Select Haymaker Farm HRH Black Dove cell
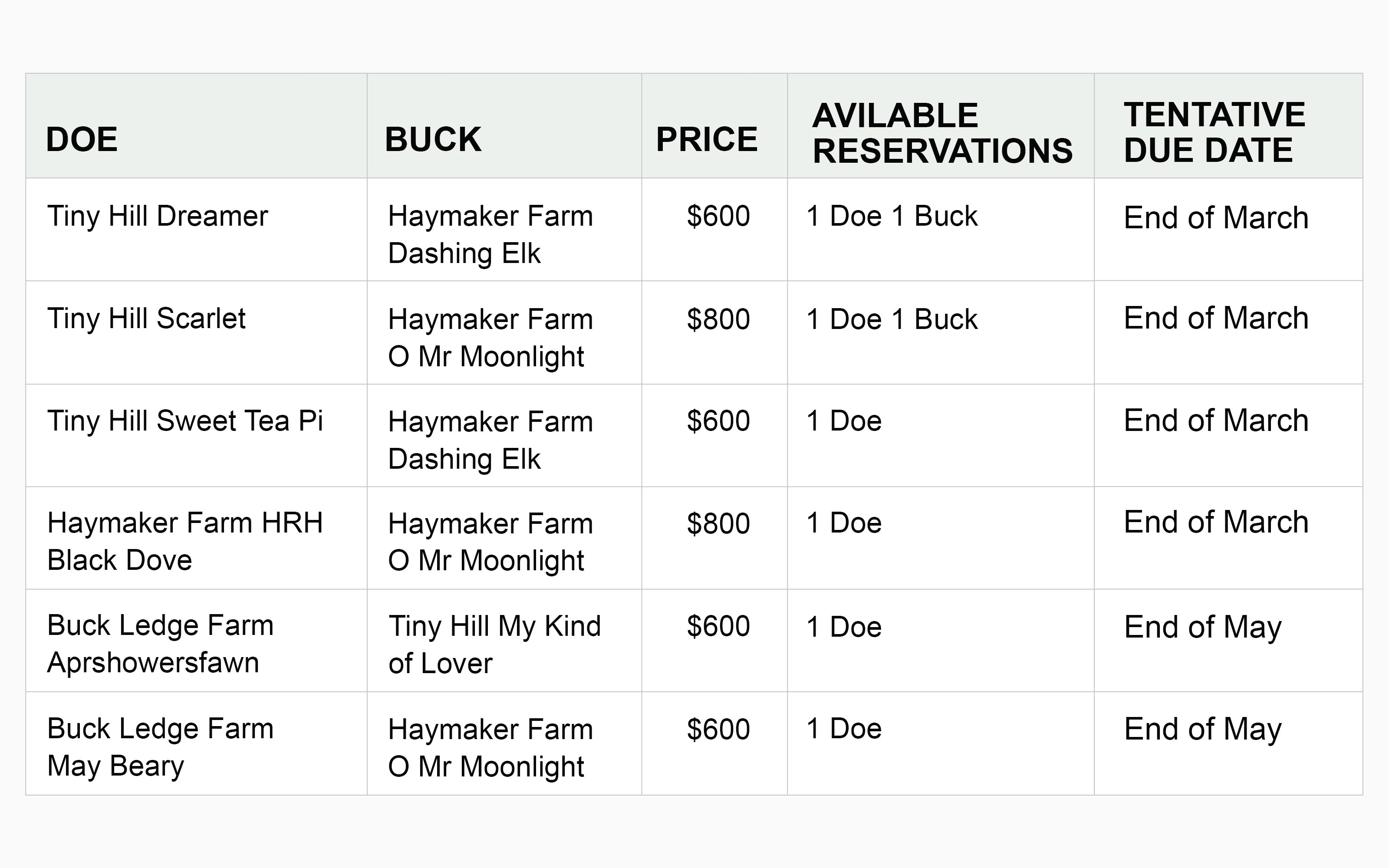 click(x=185, y=541)
